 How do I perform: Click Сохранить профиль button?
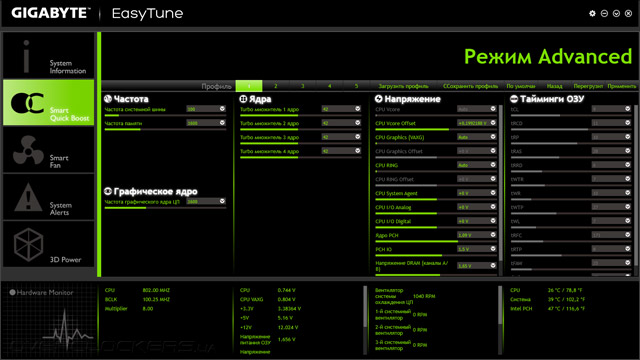tap(471, 86)
